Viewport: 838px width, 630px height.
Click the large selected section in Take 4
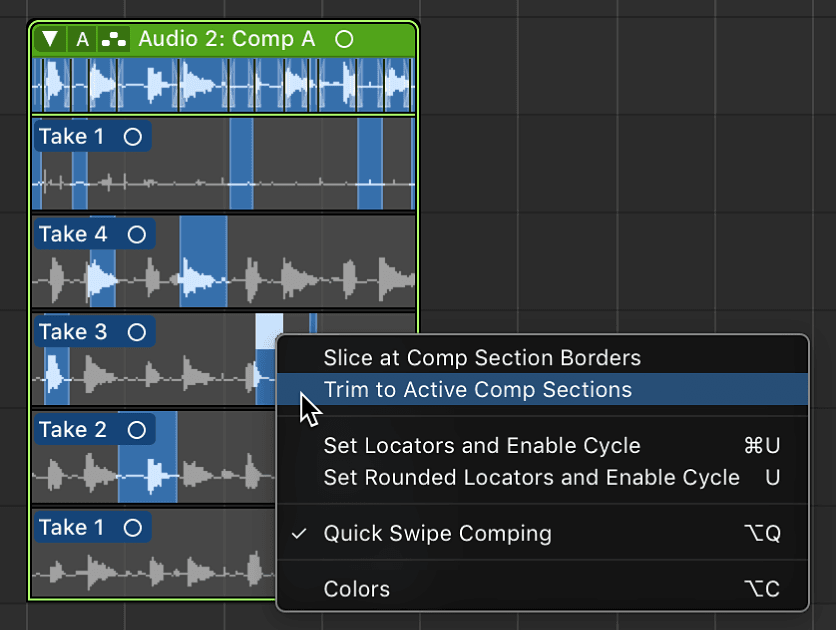[x=203, y=261]
